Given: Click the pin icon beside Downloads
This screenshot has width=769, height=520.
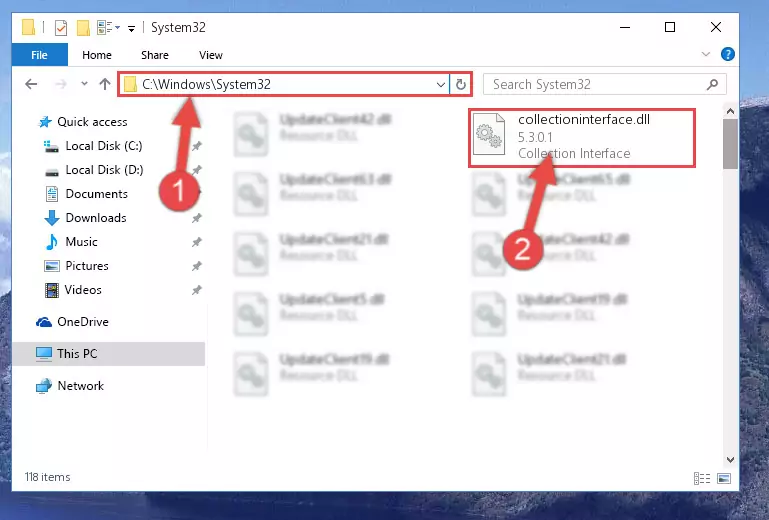Looking at the screenshot, I should pyautogui.click(x=197, y=218).
